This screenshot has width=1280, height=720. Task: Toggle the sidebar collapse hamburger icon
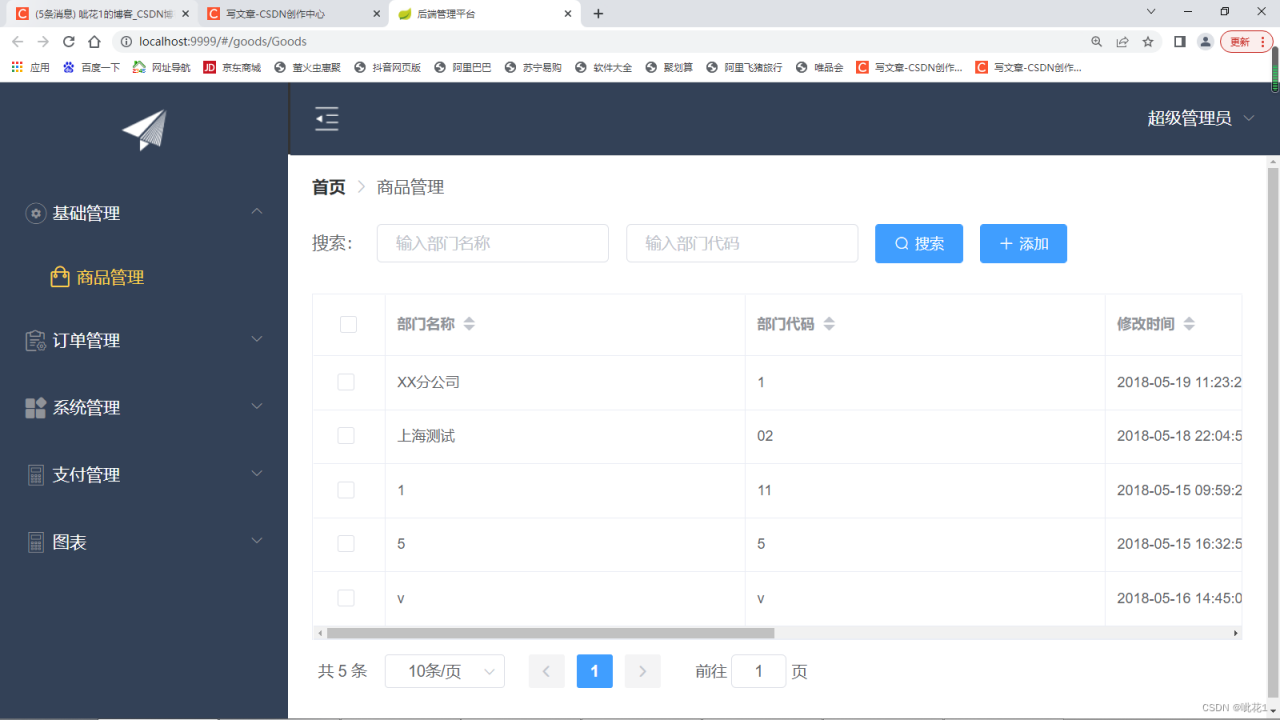point(327,119)
